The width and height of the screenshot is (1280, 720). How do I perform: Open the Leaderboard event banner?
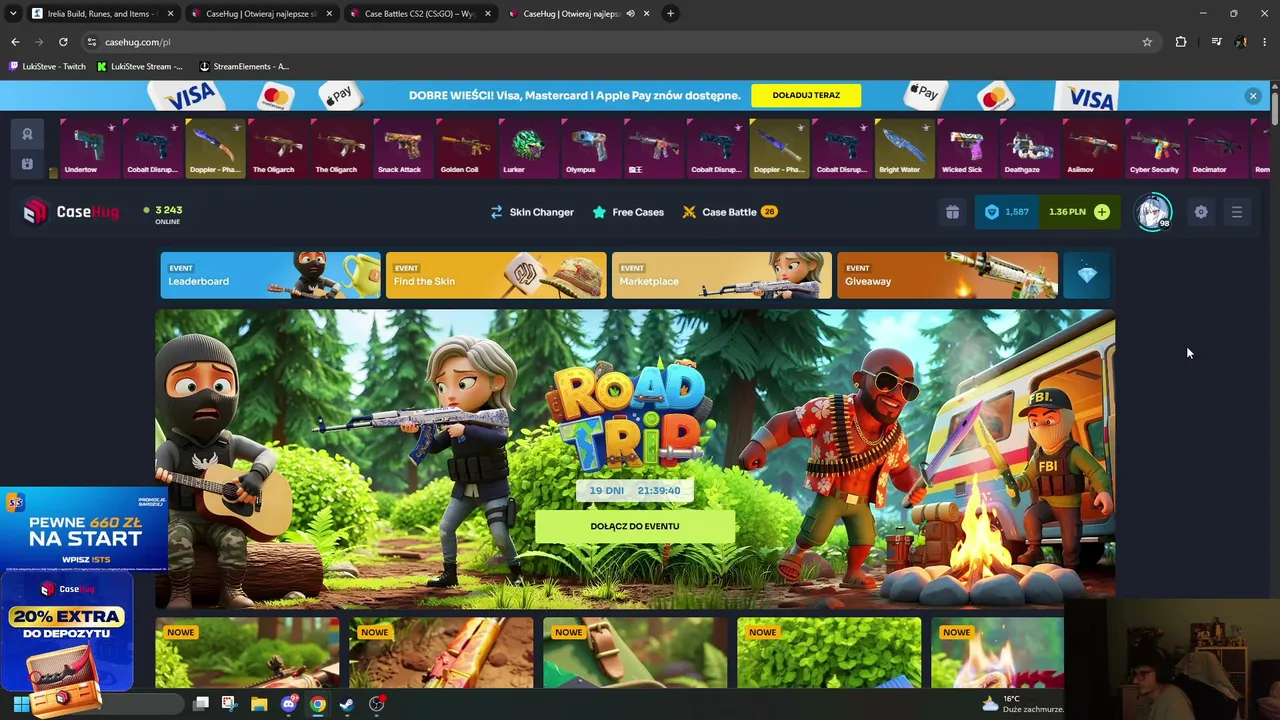click(270, 275)
